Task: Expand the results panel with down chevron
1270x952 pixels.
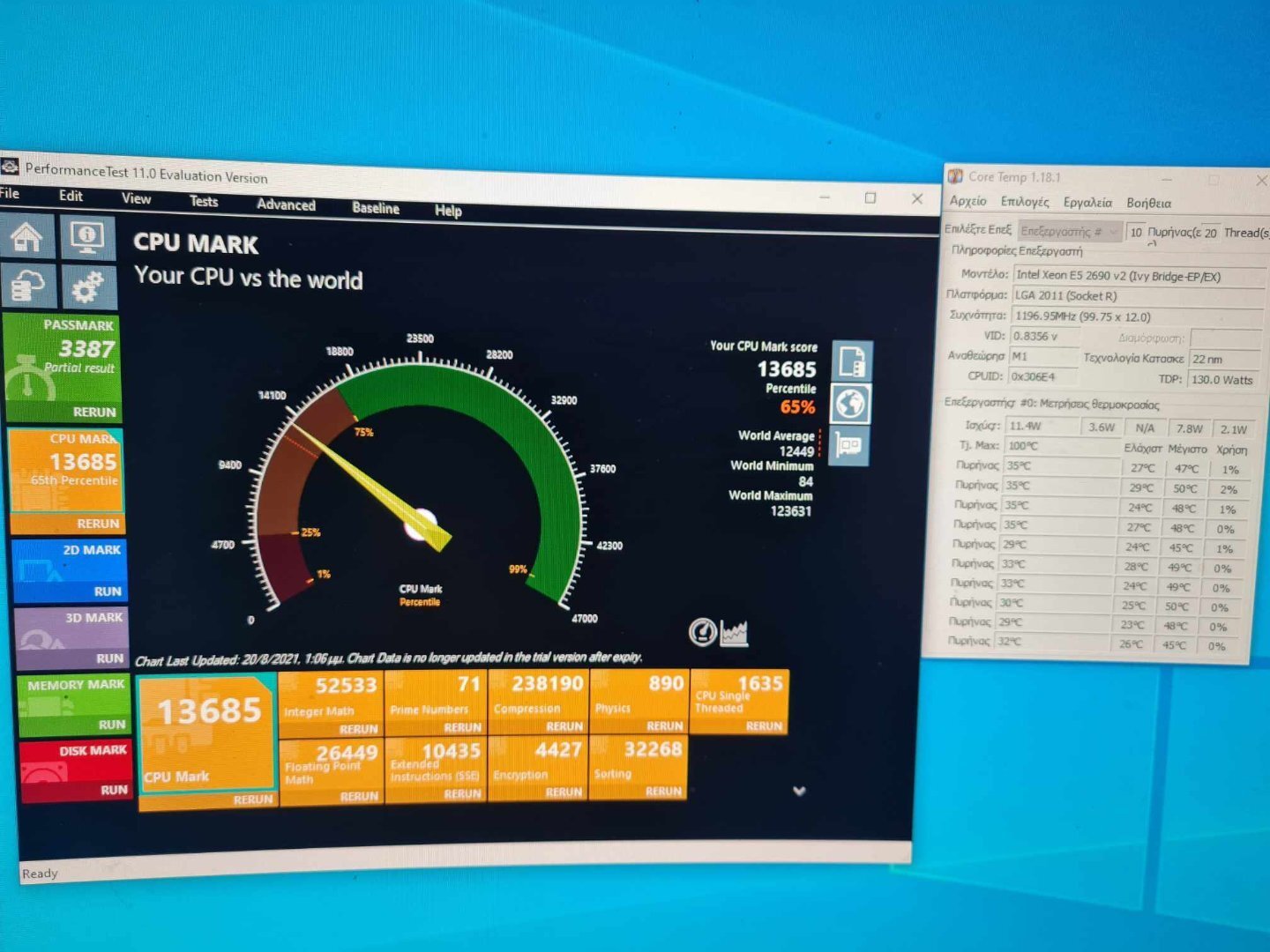Action: 799,791
